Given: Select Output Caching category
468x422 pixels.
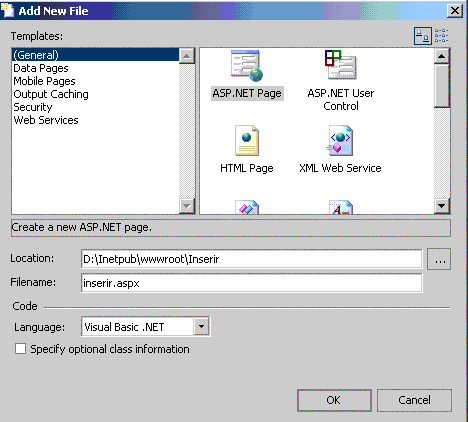Looking at the screenshot, I should pyautogui.click(x=51, y=94).
